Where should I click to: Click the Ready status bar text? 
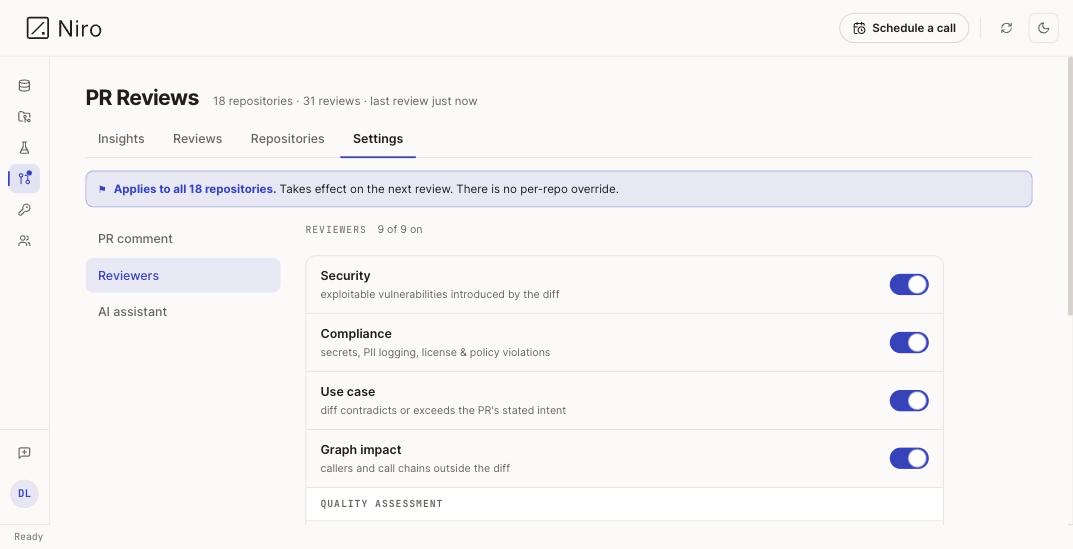pyautogui.click(x=29, y=537)
